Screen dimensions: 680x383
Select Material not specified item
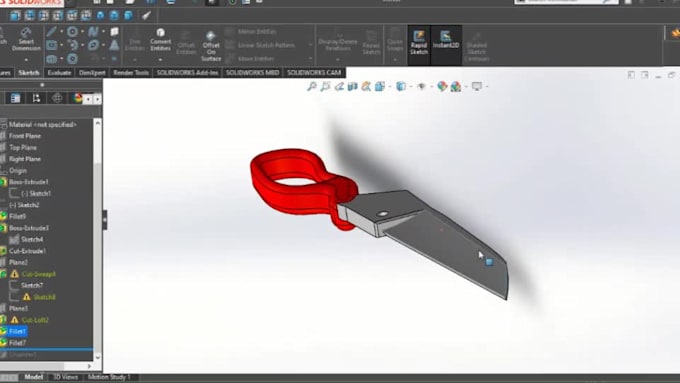click(x=42, y=124)
